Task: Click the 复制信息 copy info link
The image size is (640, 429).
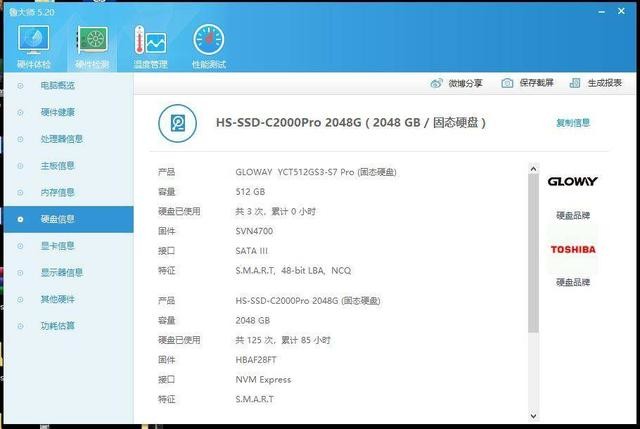Action: pyautogui.click(x=573, y=122)
